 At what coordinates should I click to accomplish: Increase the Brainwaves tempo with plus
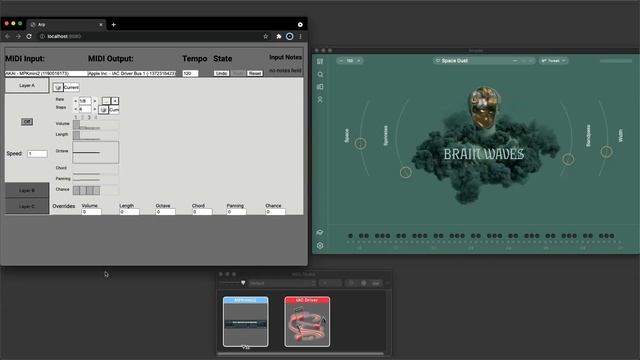(359, 61)
